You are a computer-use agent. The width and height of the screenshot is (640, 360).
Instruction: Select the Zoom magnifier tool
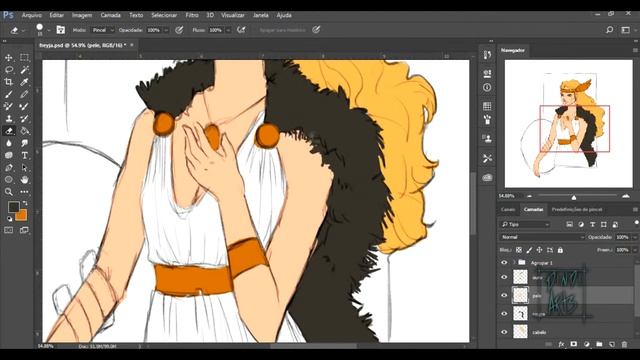point(9,191)
